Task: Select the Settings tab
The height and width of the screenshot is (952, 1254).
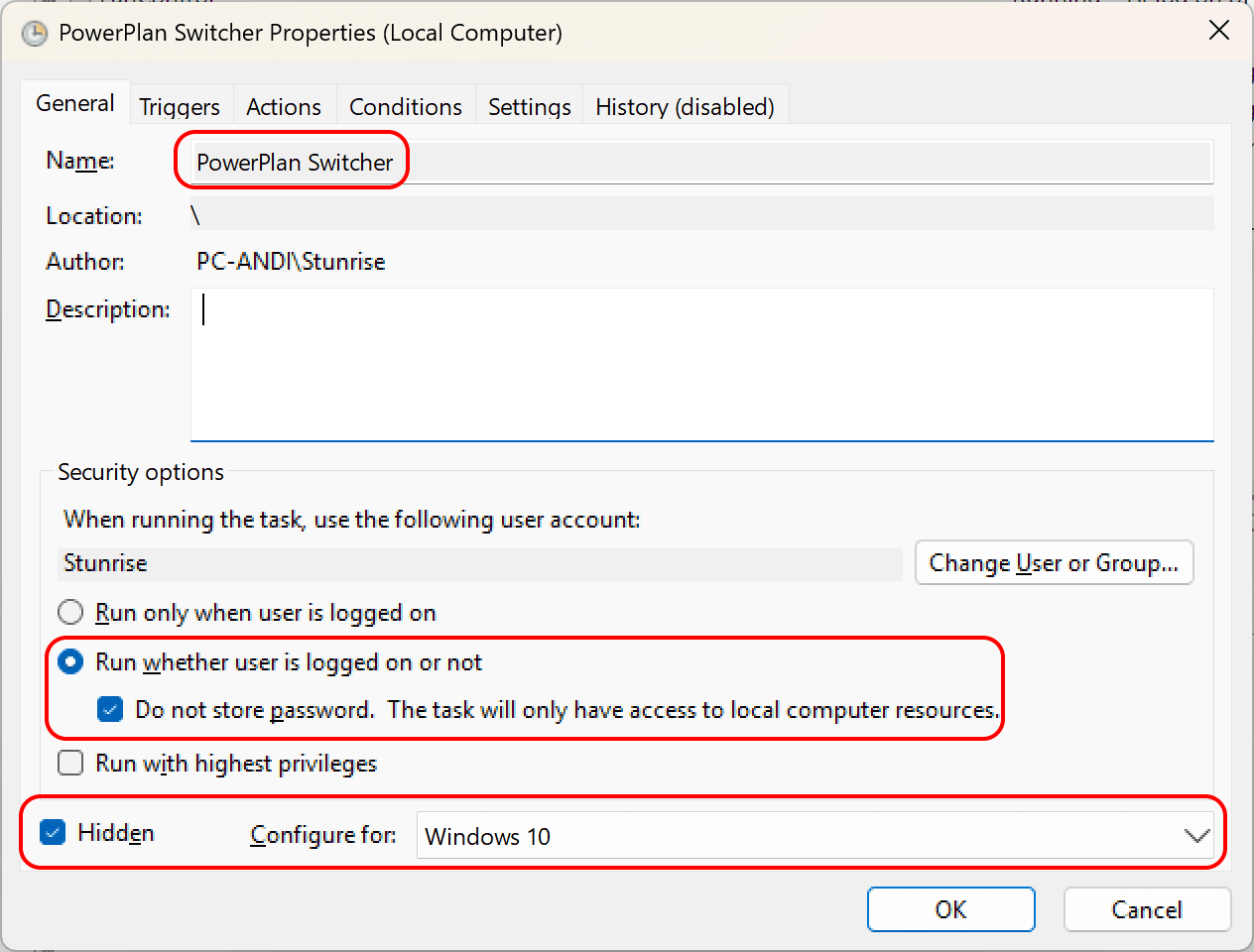Action: point(530,106)
